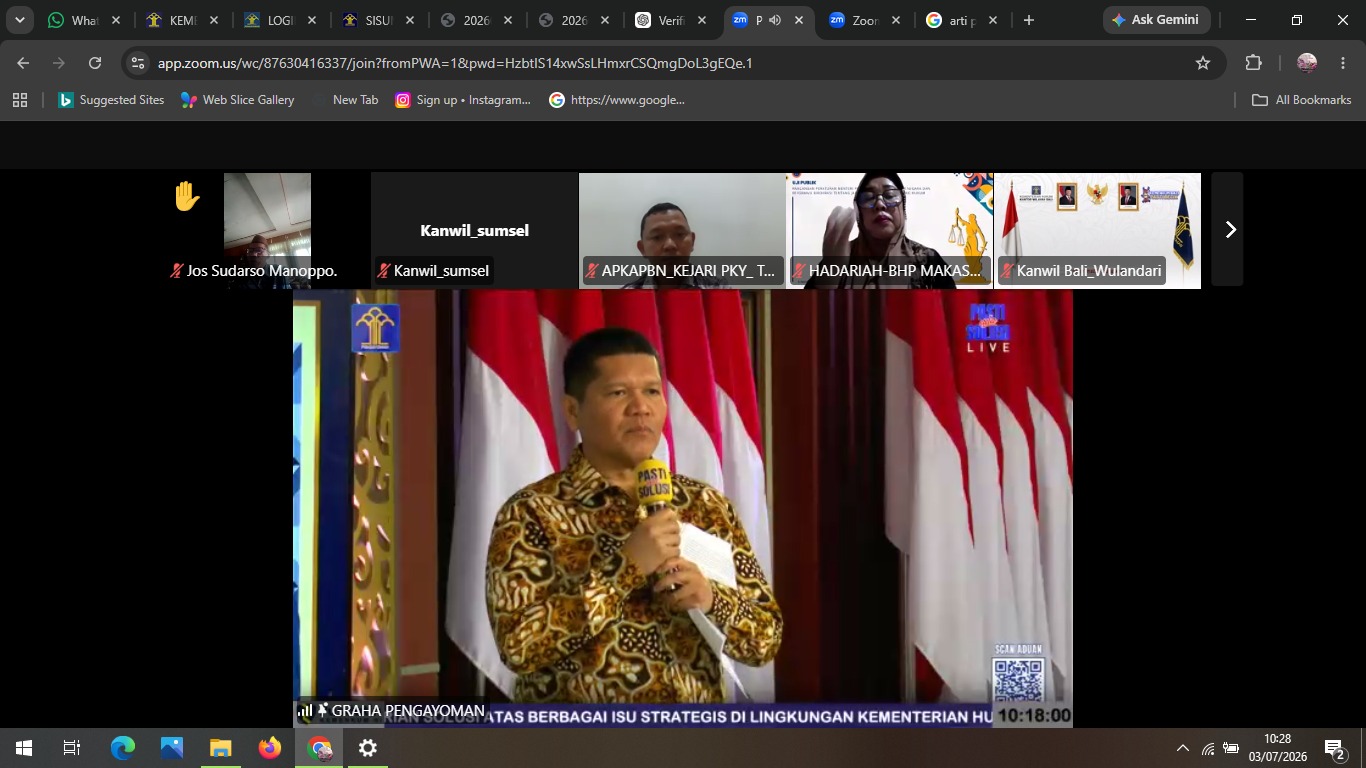Reload the Zoom meeting page

[x=95, y=63]
